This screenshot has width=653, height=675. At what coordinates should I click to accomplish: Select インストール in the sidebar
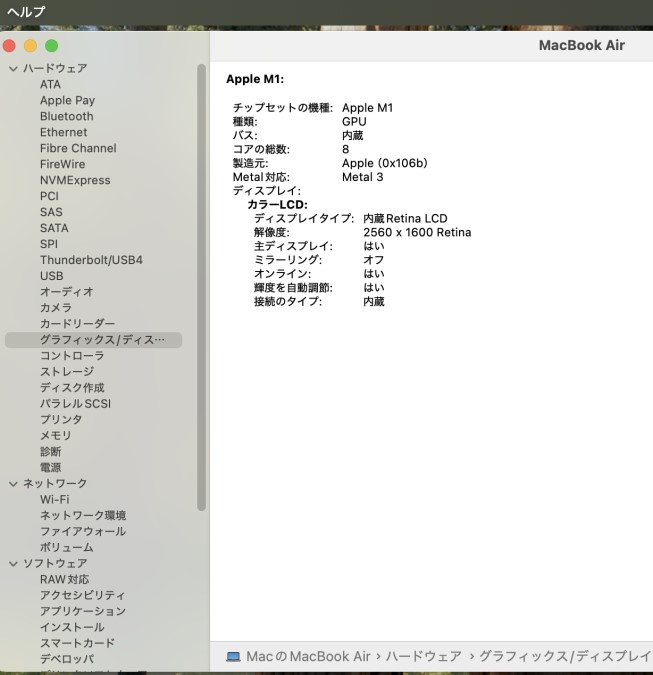[72, 627]
